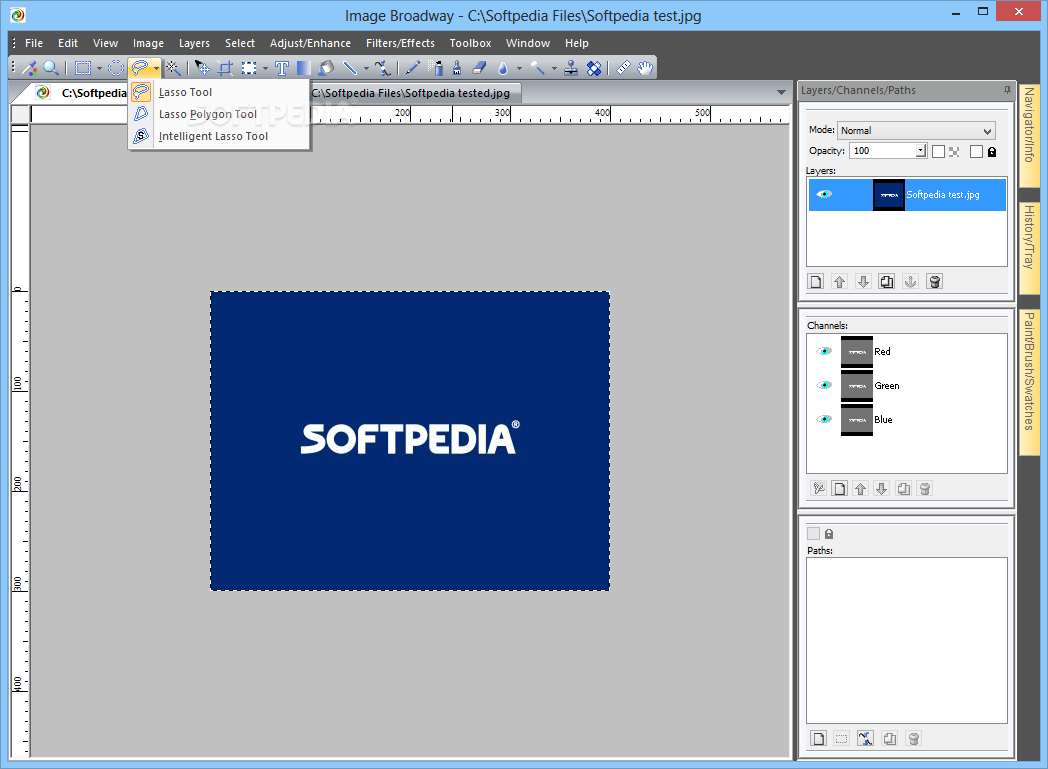Select the transform selection tool
1048x769 pixels.
coord(249,67)
